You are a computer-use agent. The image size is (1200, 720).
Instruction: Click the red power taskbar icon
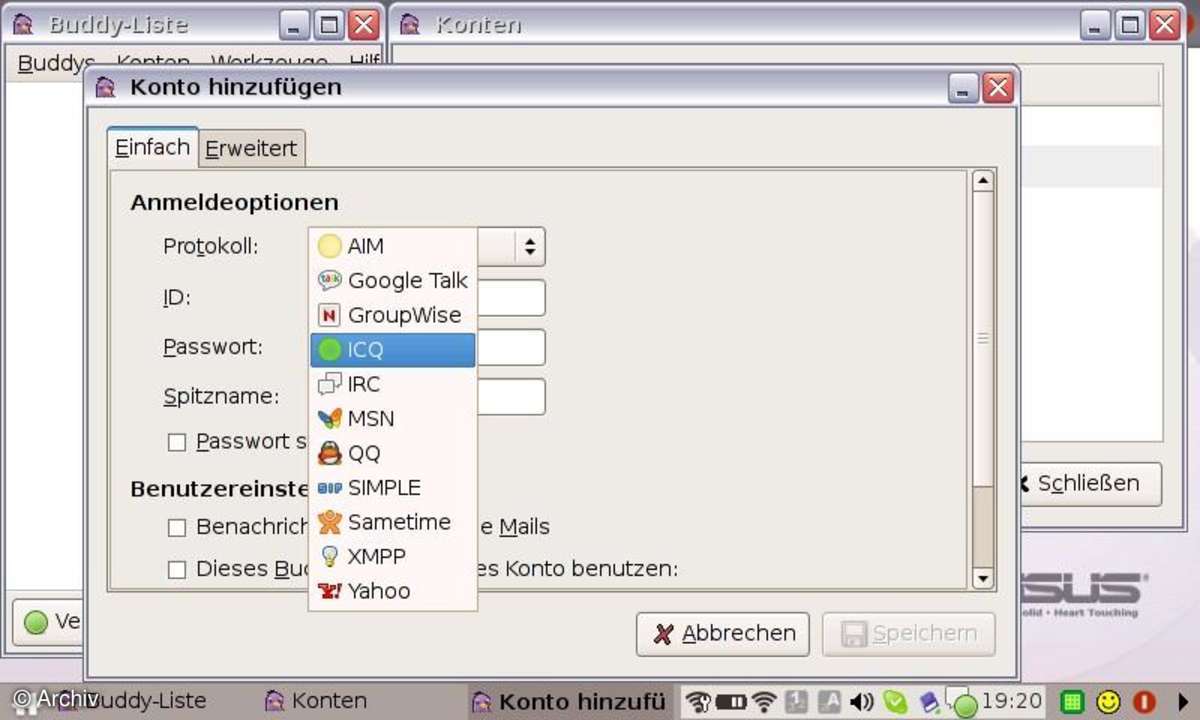click(1145, 702)
